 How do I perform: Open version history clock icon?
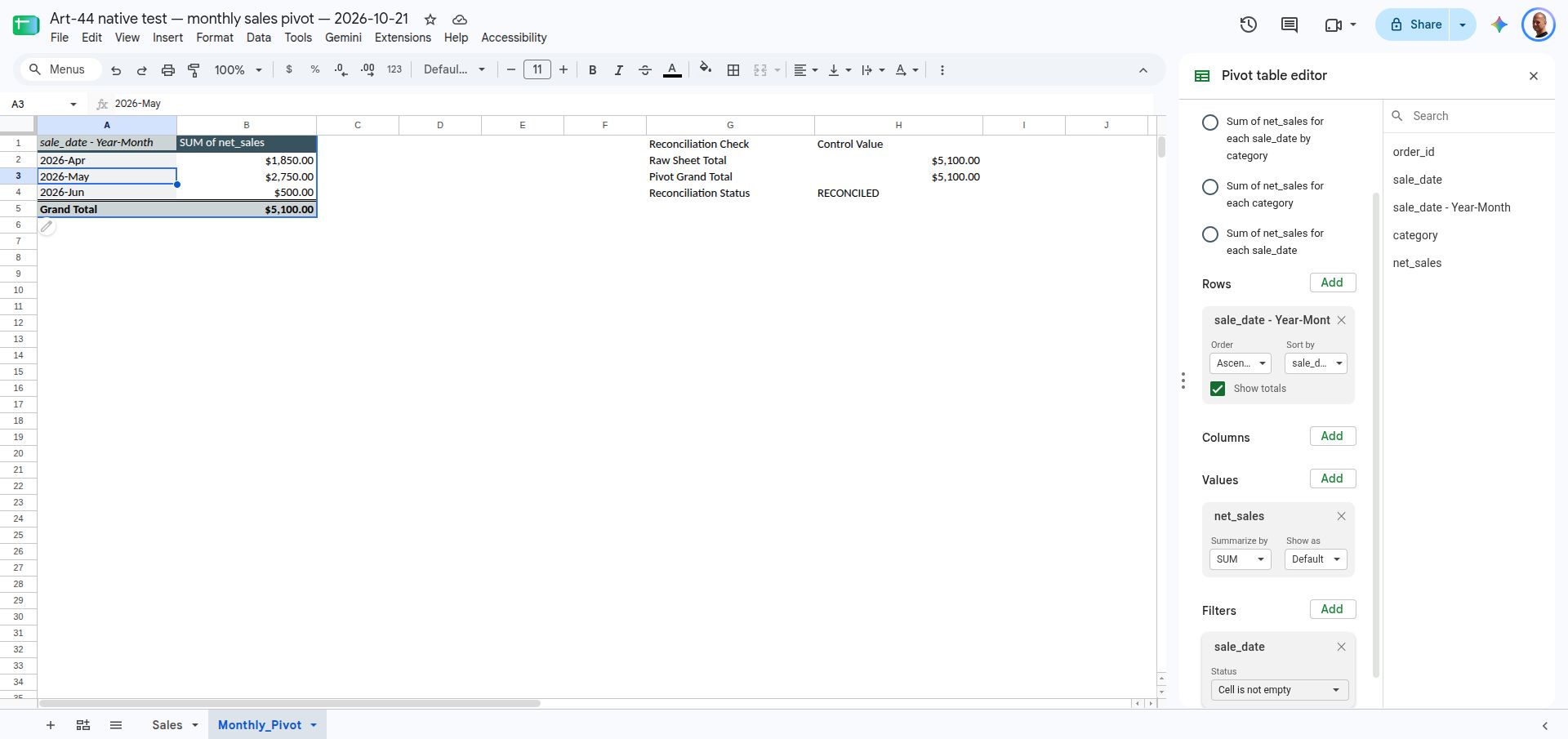click(1248, 24)
